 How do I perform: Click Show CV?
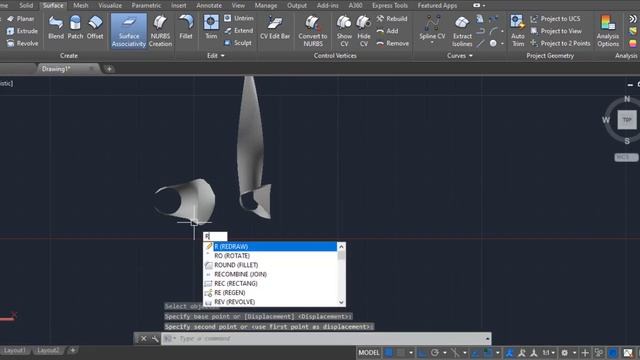[x=344, y=31]
